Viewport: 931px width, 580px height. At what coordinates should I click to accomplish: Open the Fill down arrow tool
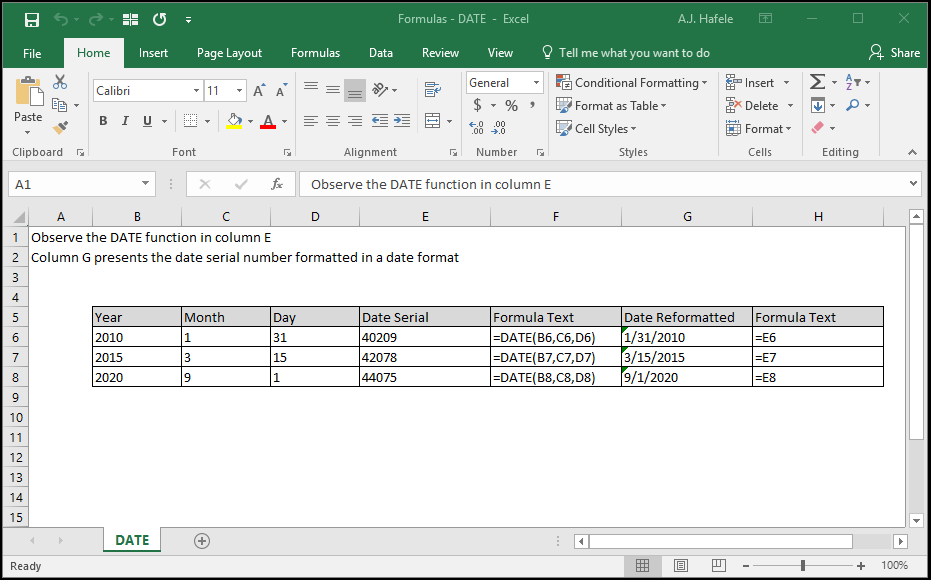818,106
